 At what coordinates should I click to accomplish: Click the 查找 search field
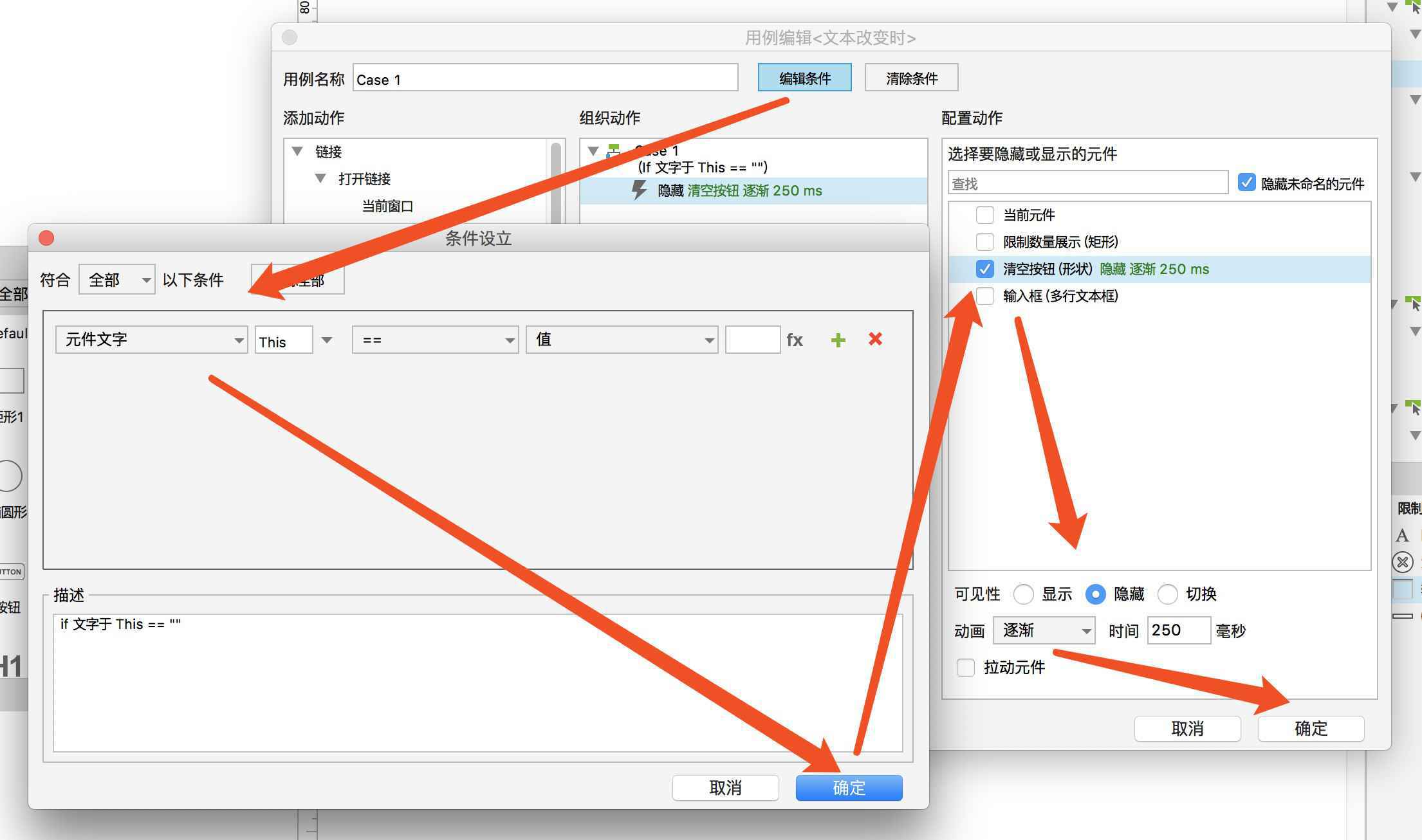[1088, 183]
